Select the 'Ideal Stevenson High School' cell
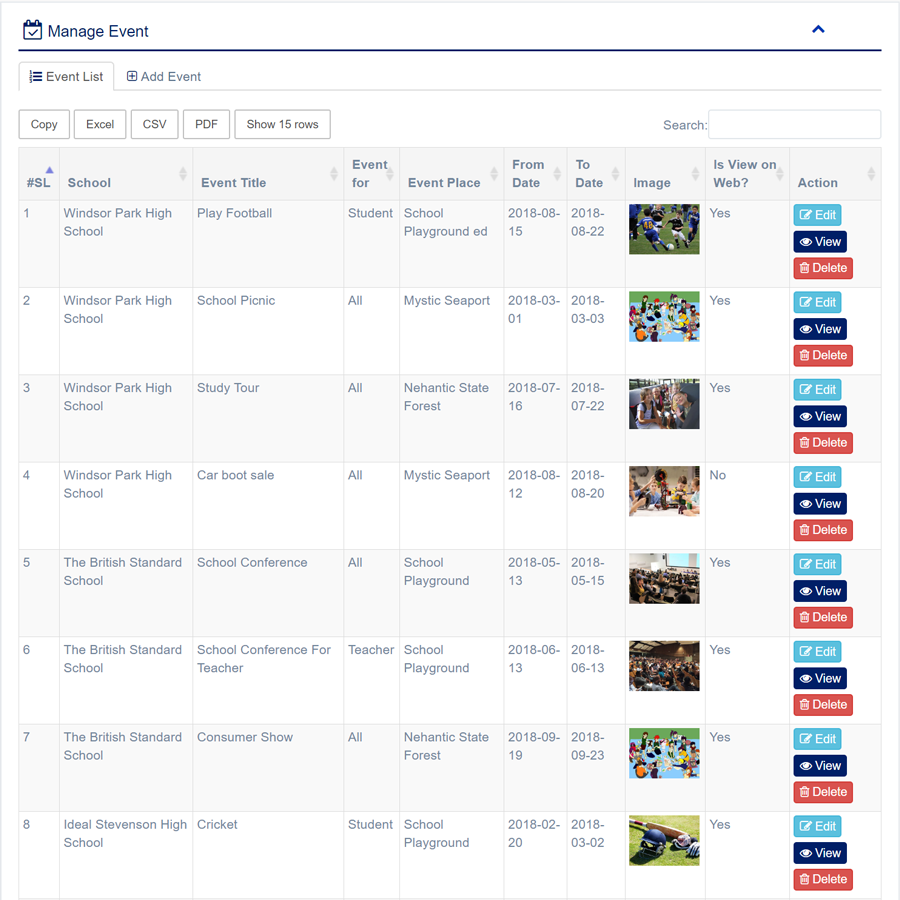The height and width of the screenshot is (900, 900). pos(126,855)
